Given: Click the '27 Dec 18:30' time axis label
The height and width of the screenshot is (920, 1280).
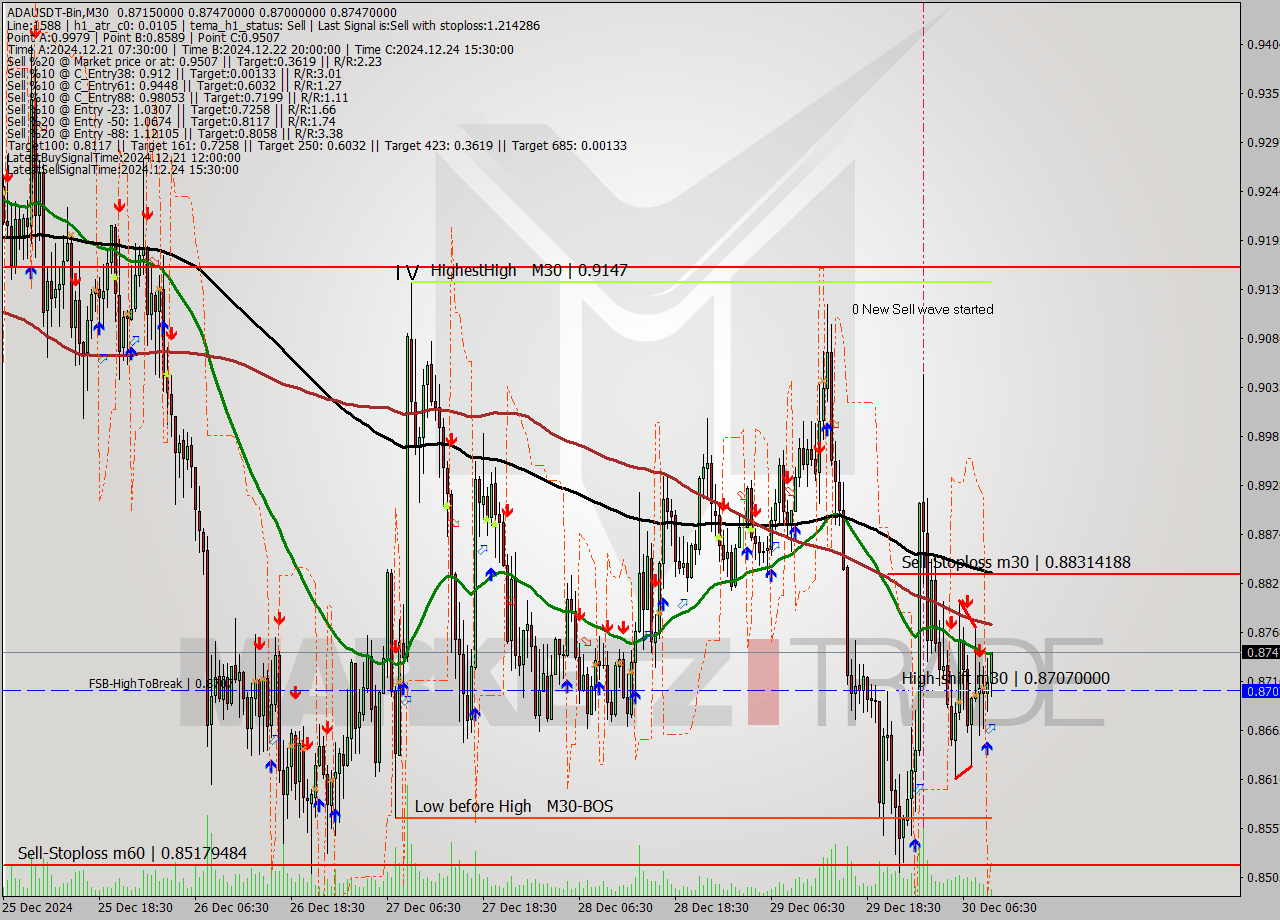Looking at the screenshot, I should coord(519,908).
